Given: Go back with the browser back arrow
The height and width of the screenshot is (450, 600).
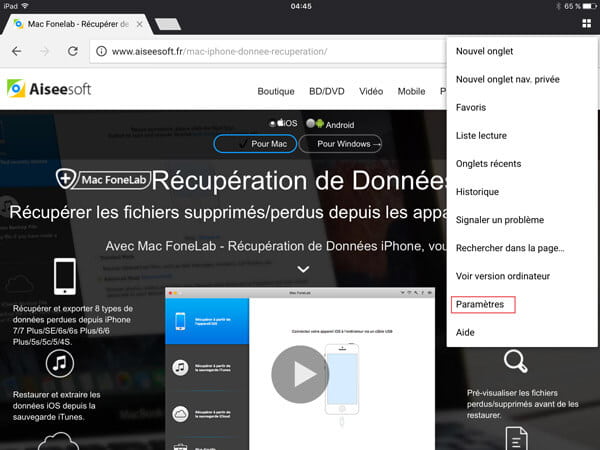Looking at the screenshot, I should [16, 51].
